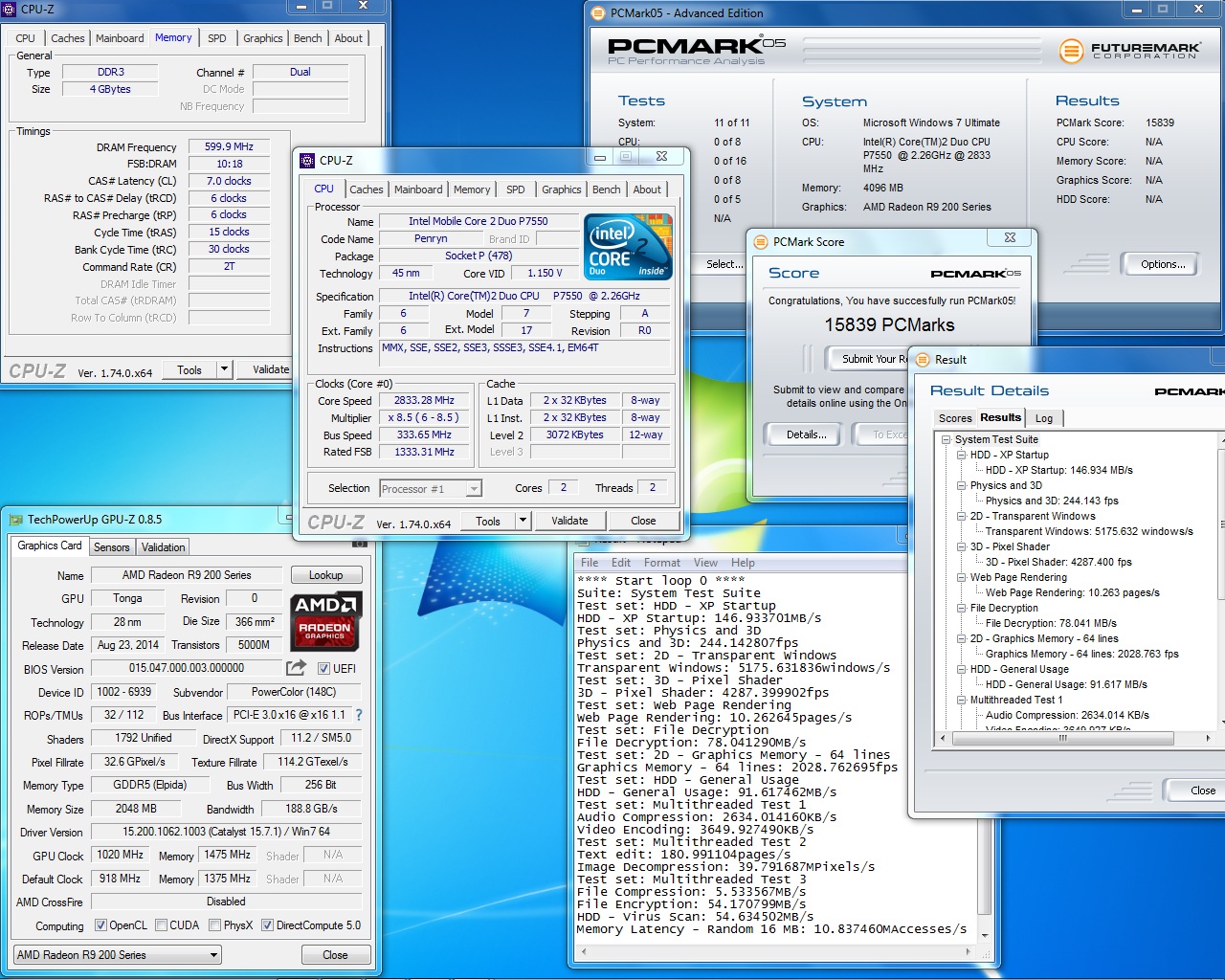Select 'Physics and 3D: 244.143 fps' row
Screen dimensions: 1225x980
[1052, 501]
